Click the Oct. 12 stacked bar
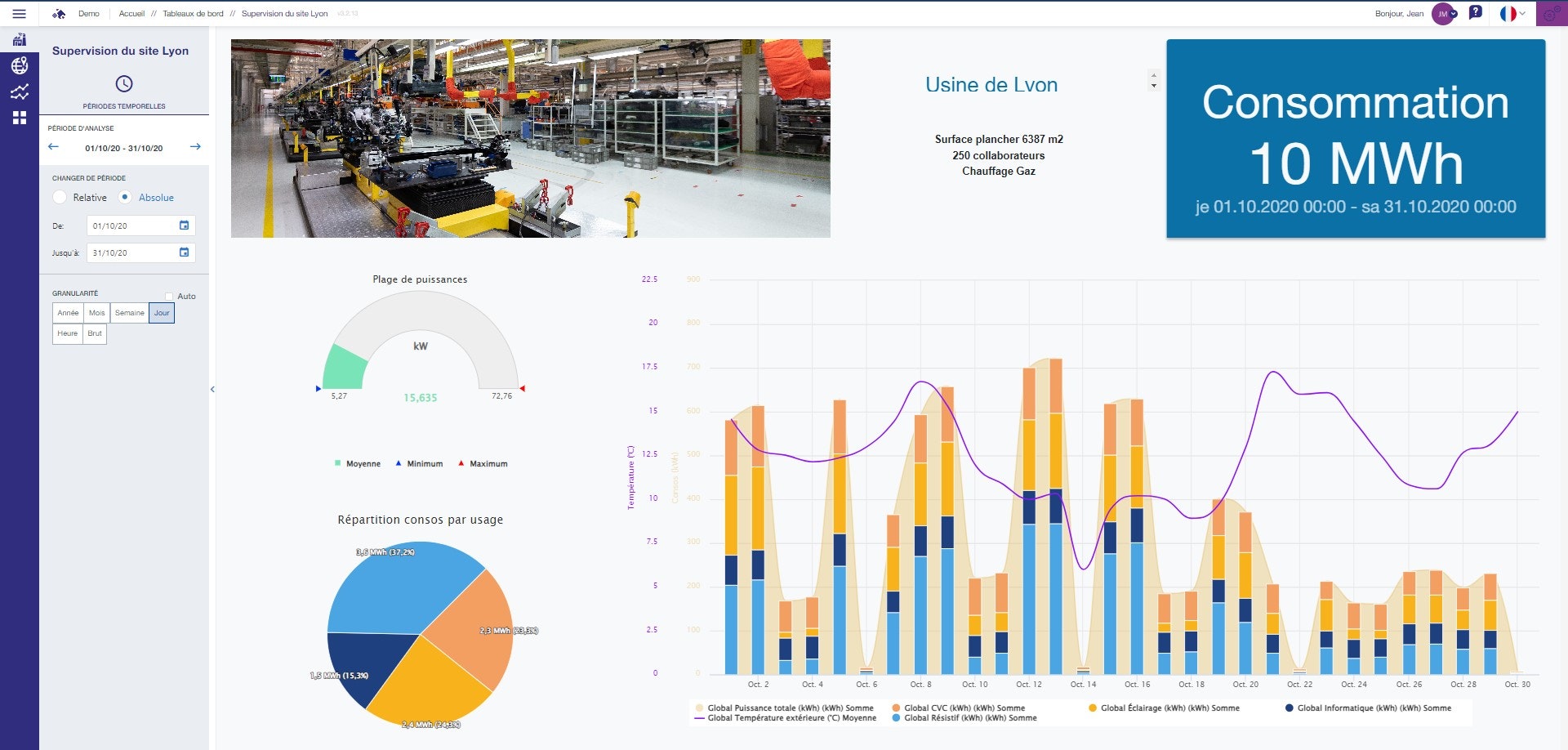This screenshot has width=1568, height=750. (x=1029, y=521)
